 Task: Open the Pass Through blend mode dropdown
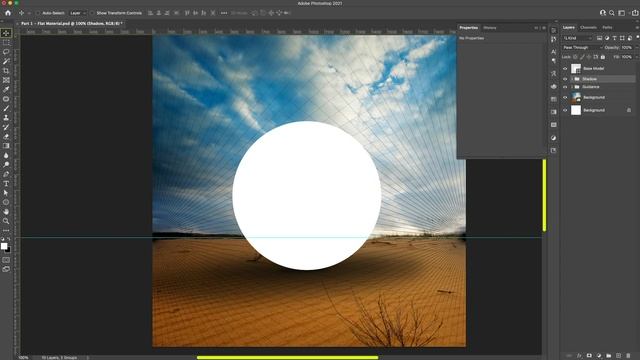582,48
